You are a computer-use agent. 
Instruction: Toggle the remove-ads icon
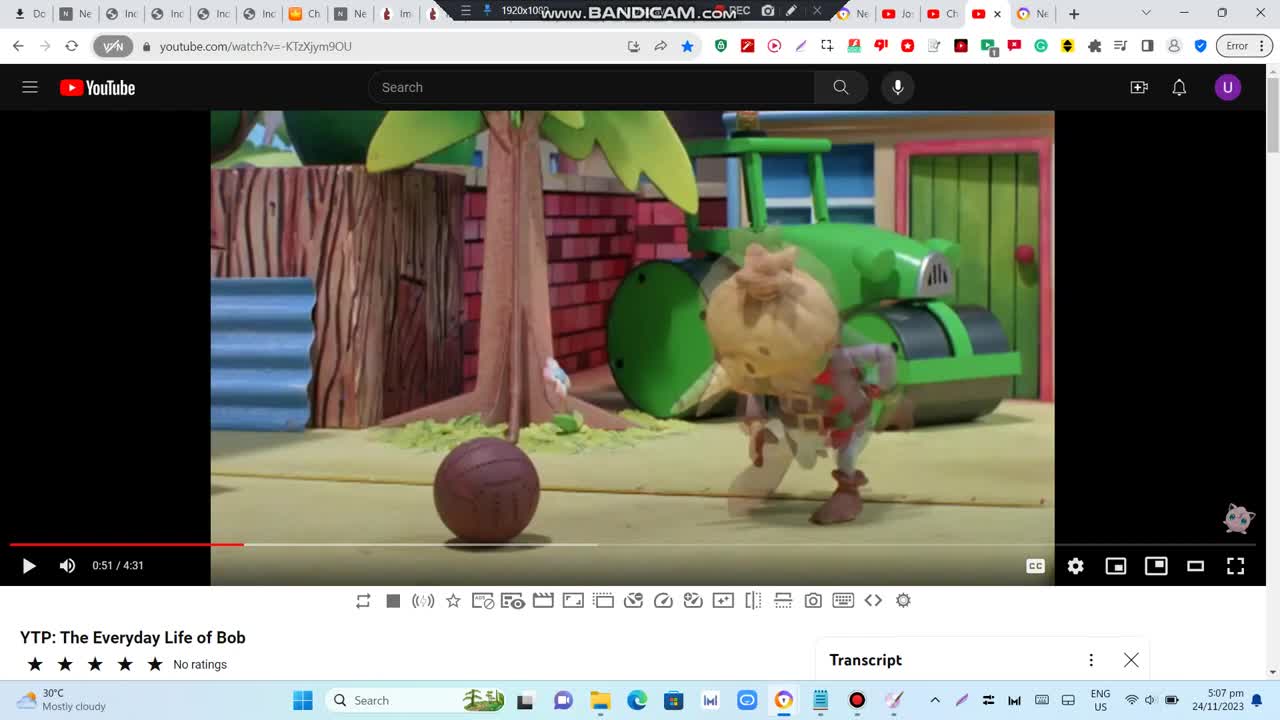point(483,600)
